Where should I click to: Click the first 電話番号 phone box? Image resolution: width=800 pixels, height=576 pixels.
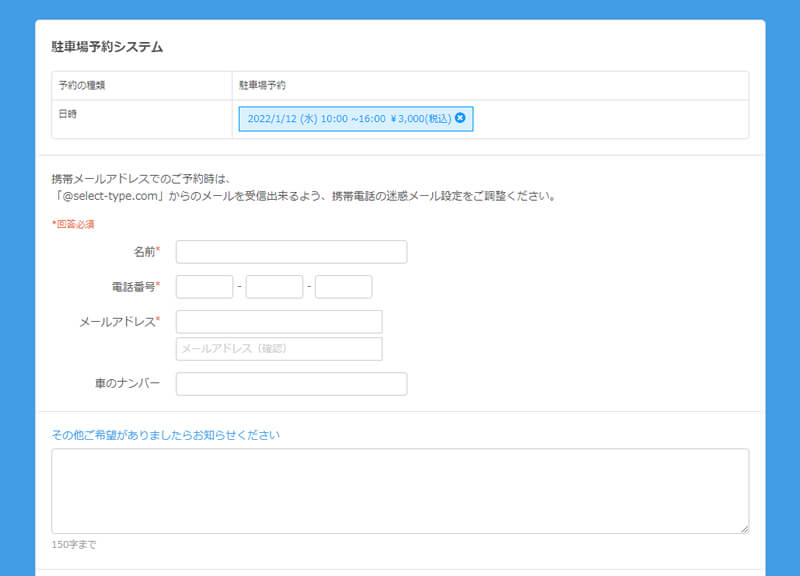coord(204,287)
